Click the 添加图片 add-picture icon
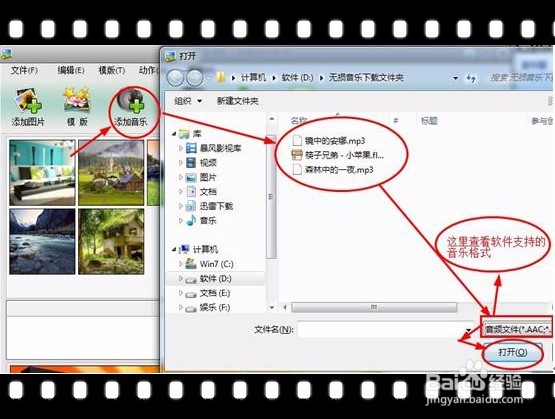 [x=28, y=101]
